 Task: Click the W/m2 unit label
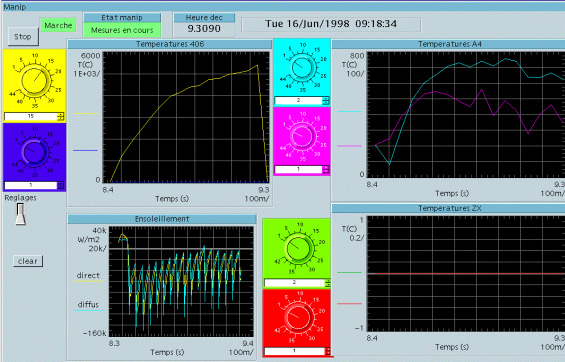pyautogui.click(x=88, y=240)
